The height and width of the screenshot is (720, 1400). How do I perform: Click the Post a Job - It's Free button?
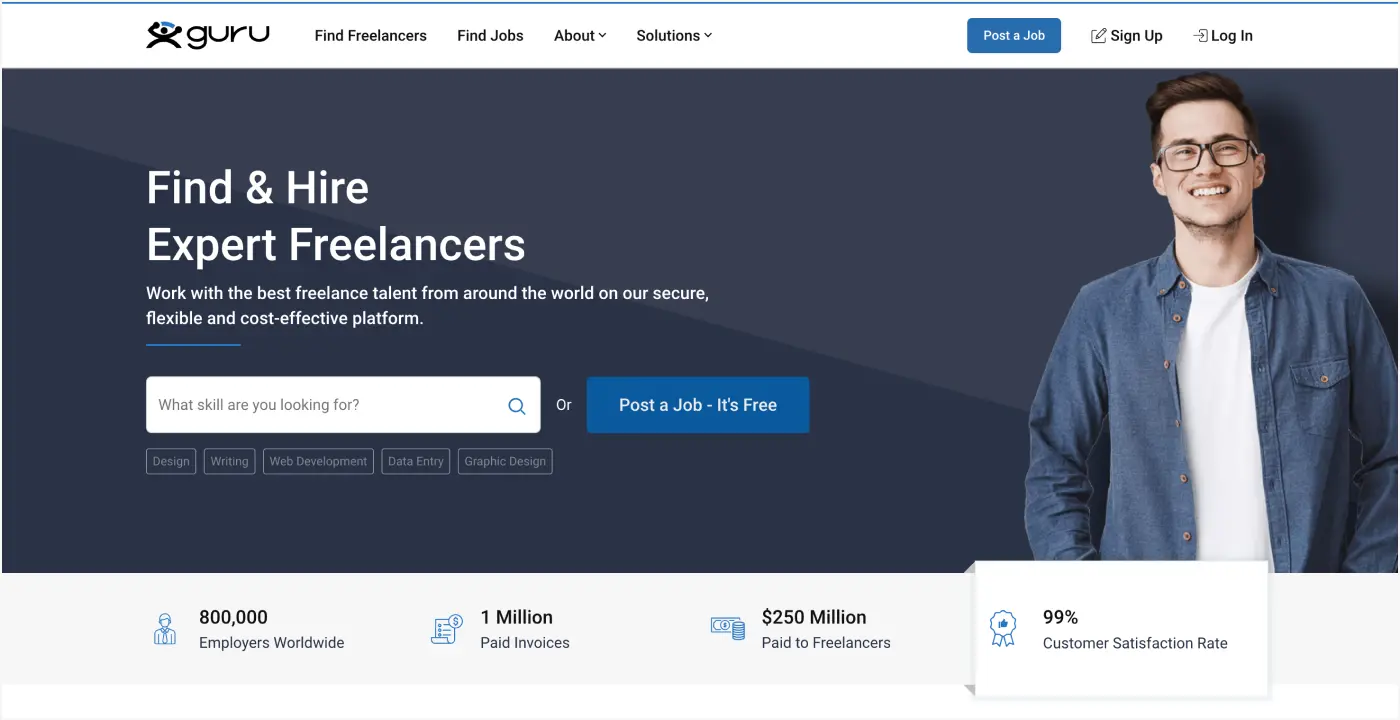697,405
